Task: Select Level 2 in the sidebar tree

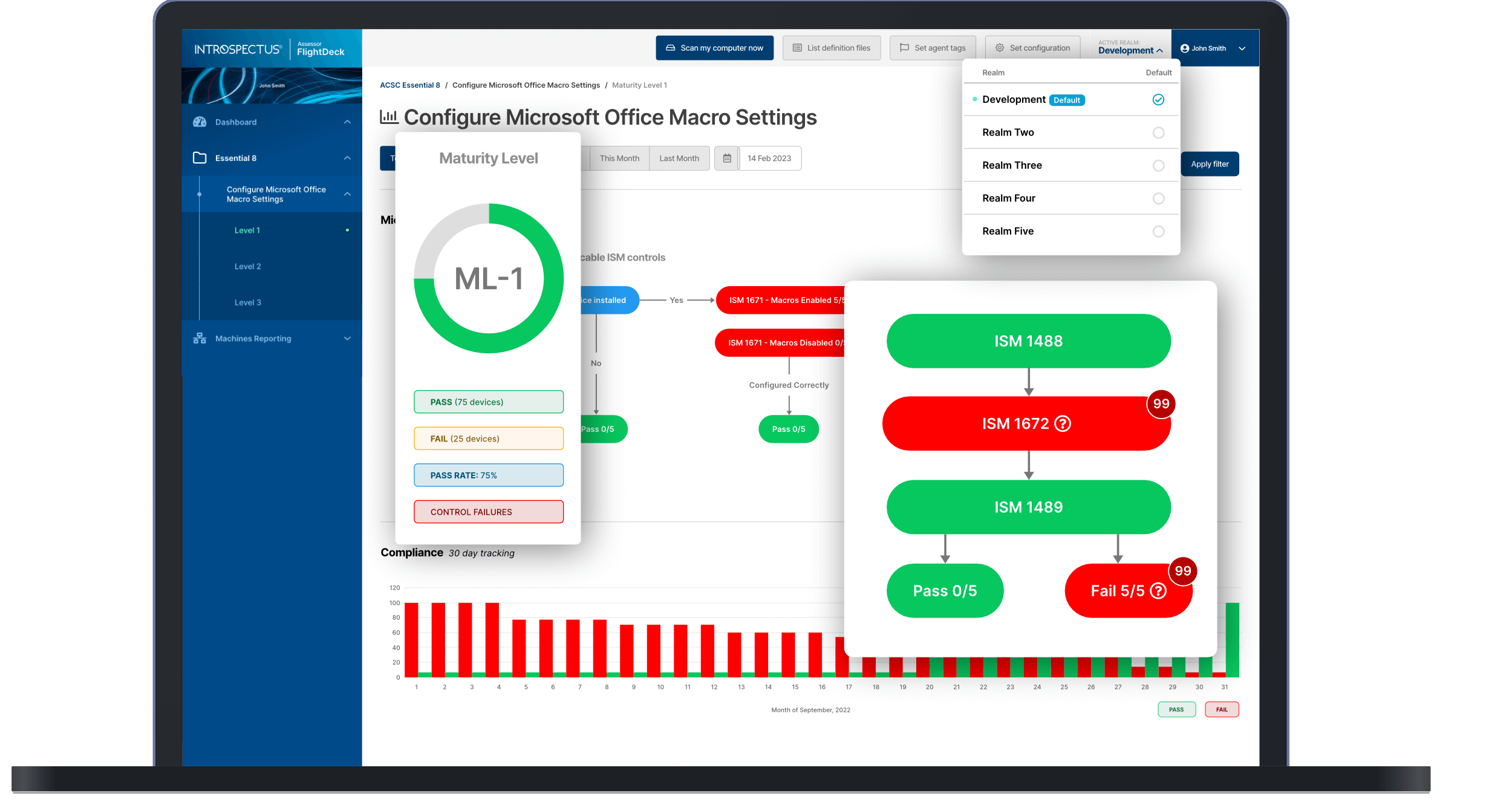Action: pos(247,266)
